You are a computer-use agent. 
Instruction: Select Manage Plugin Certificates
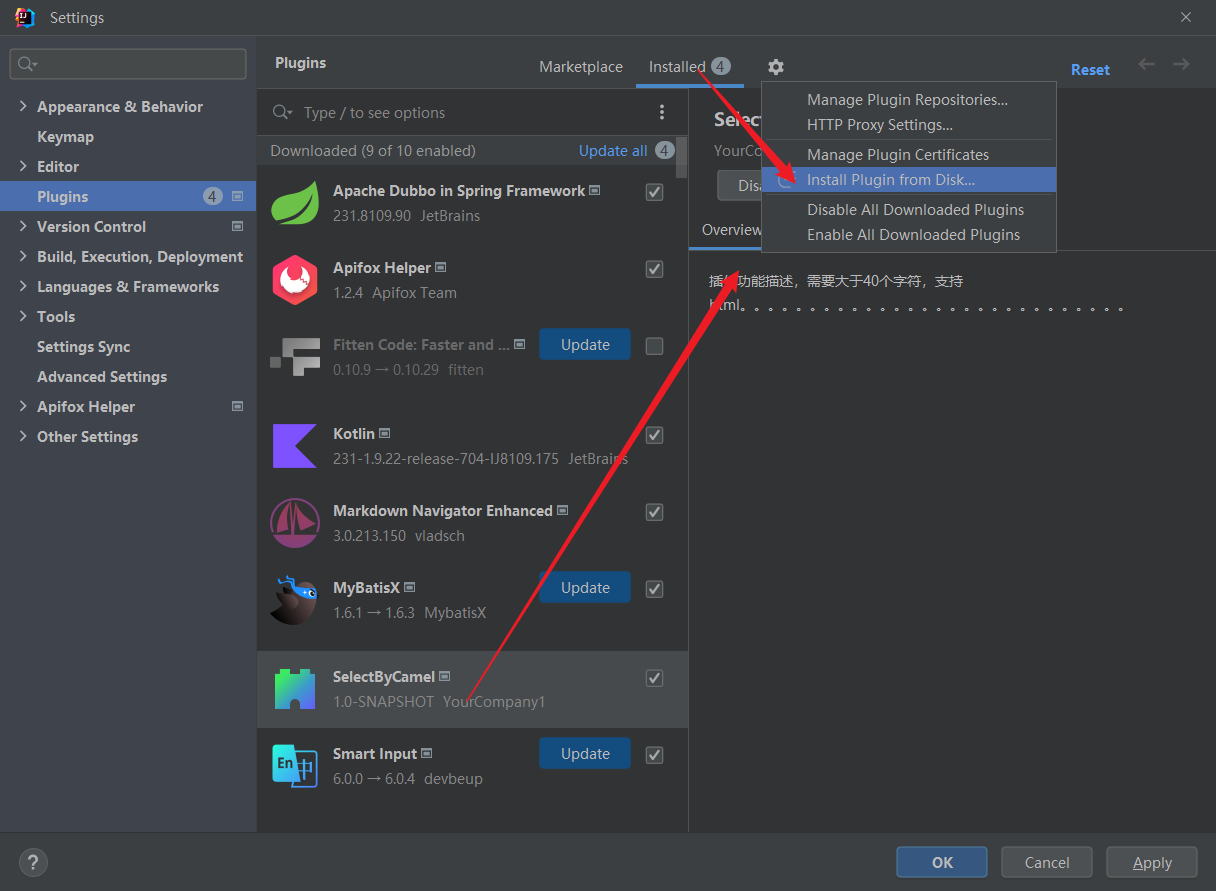(x=908, y=154)
